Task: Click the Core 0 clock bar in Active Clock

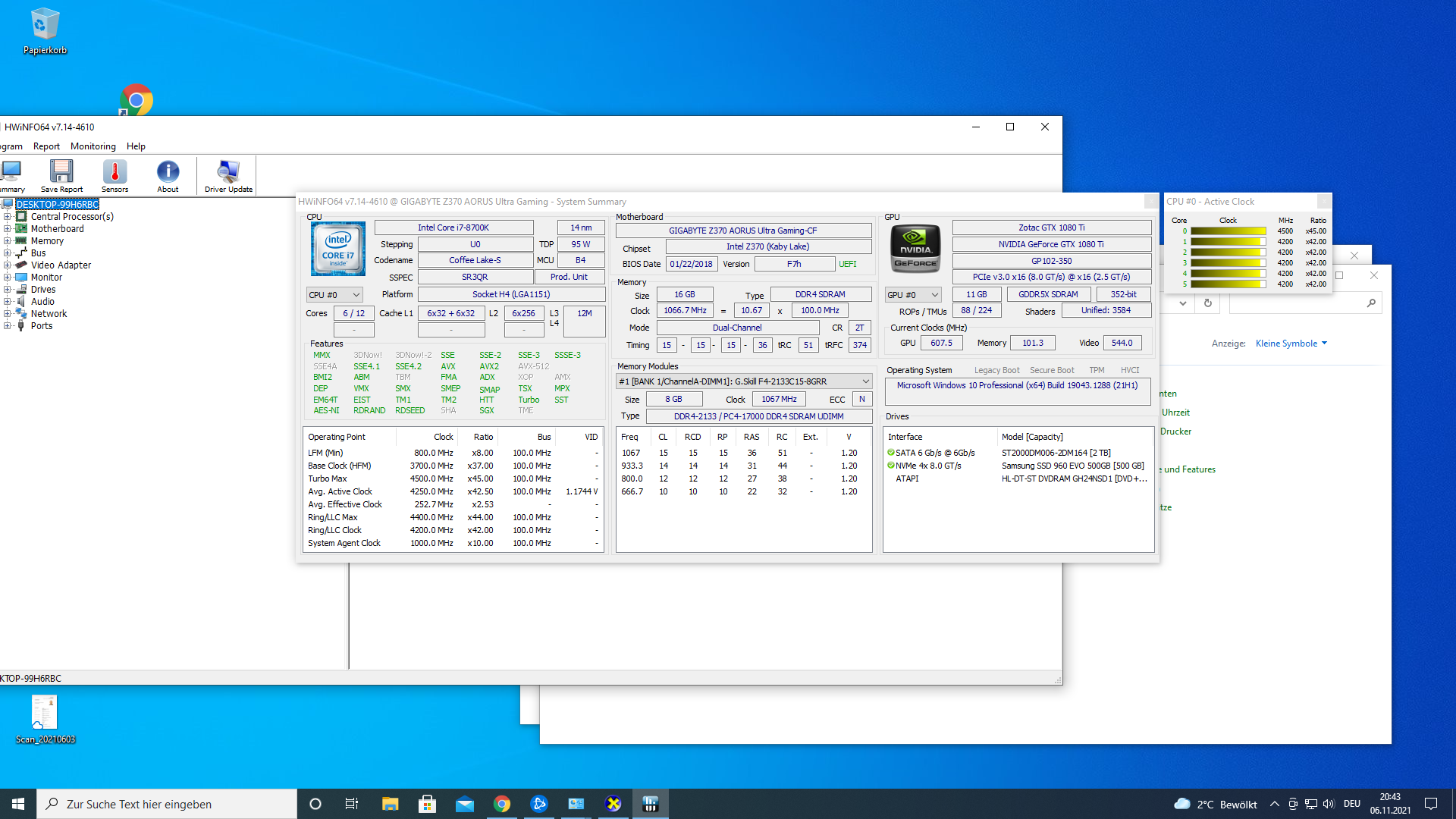Action: pyautogui.click(x=1228, y=231)
